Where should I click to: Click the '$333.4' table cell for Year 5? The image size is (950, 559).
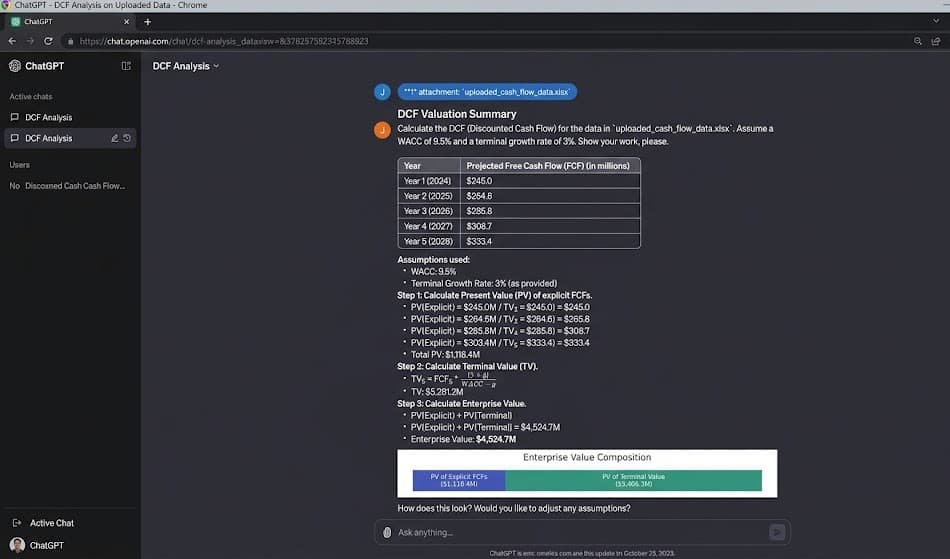pyautogui.click(x=550, y=241)
